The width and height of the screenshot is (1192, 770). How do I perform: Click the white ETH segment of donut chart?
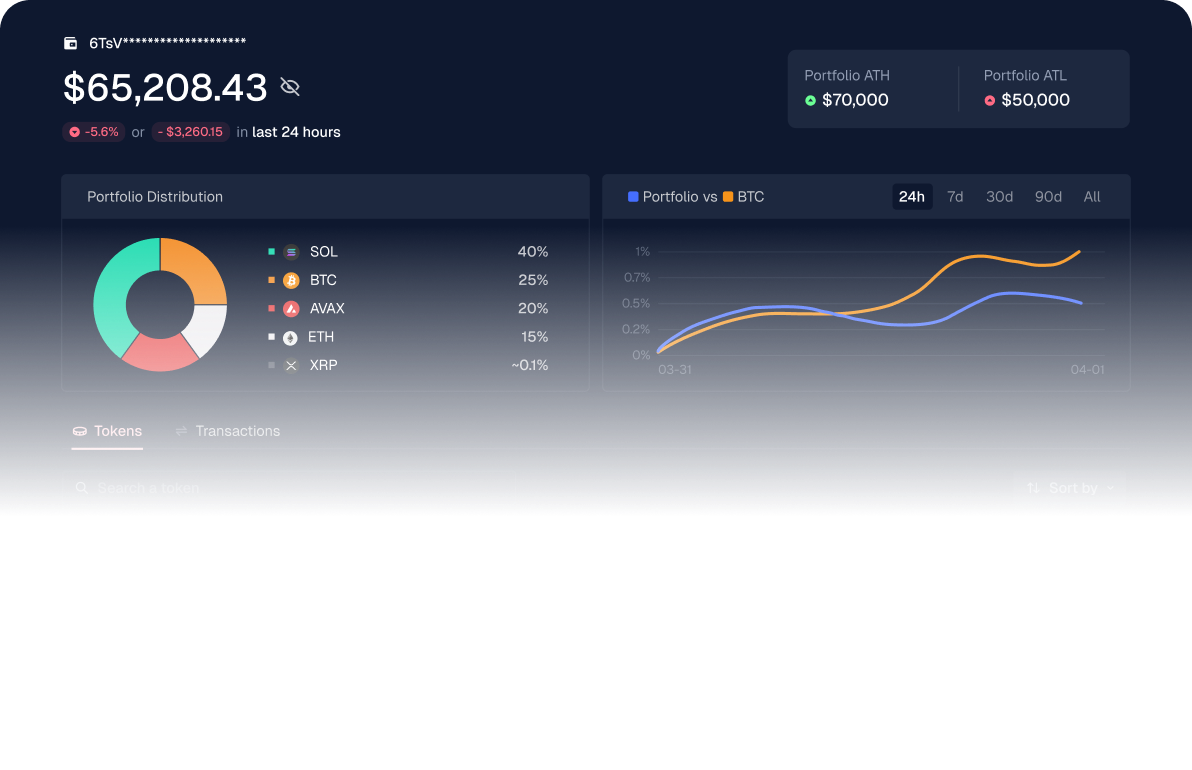click(x=206, y=328)
